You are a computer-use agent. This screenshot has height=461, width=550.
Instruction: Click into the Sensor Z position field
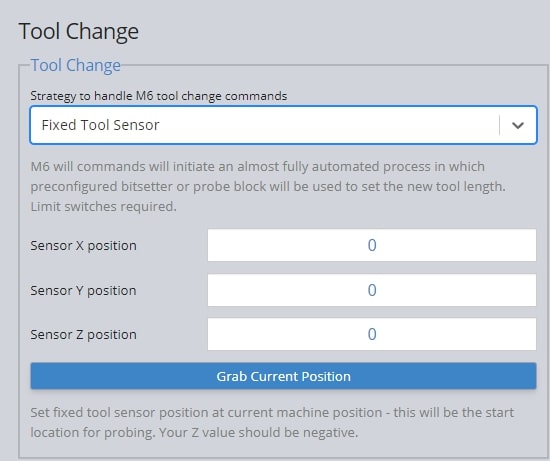pos(372,334)
